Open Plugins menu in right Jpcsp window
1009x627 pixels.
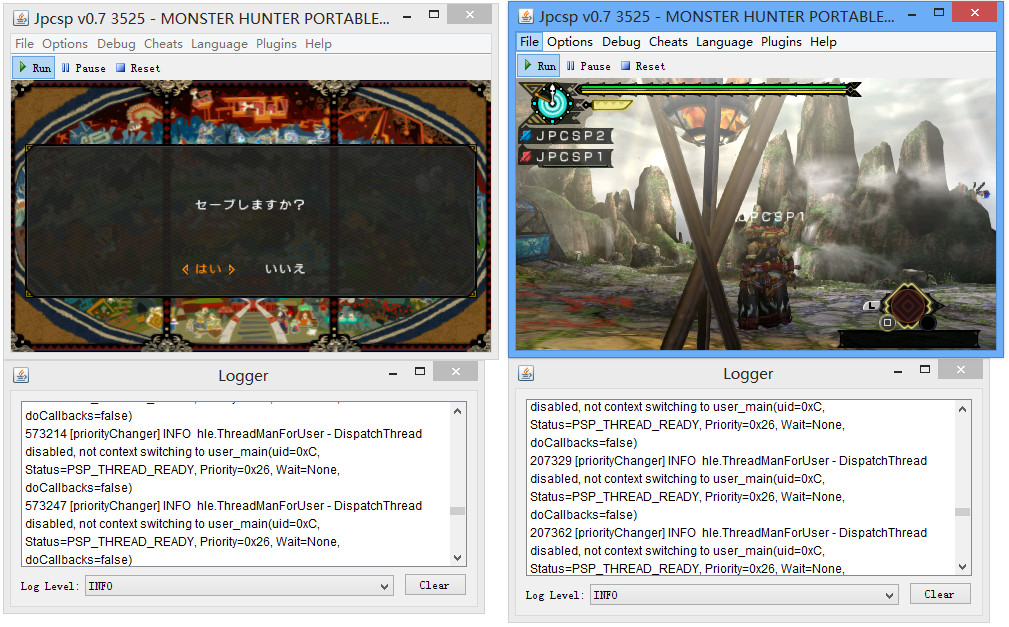(x=780, y=42)
